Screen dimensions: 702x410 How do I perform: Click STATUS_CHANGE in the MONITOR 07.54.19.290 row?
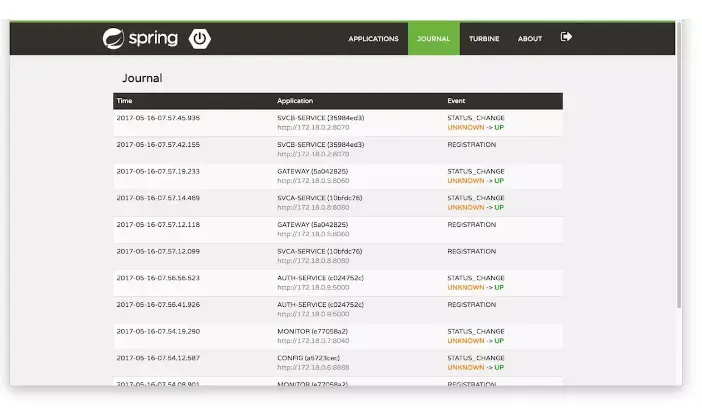tap(476, 331)
